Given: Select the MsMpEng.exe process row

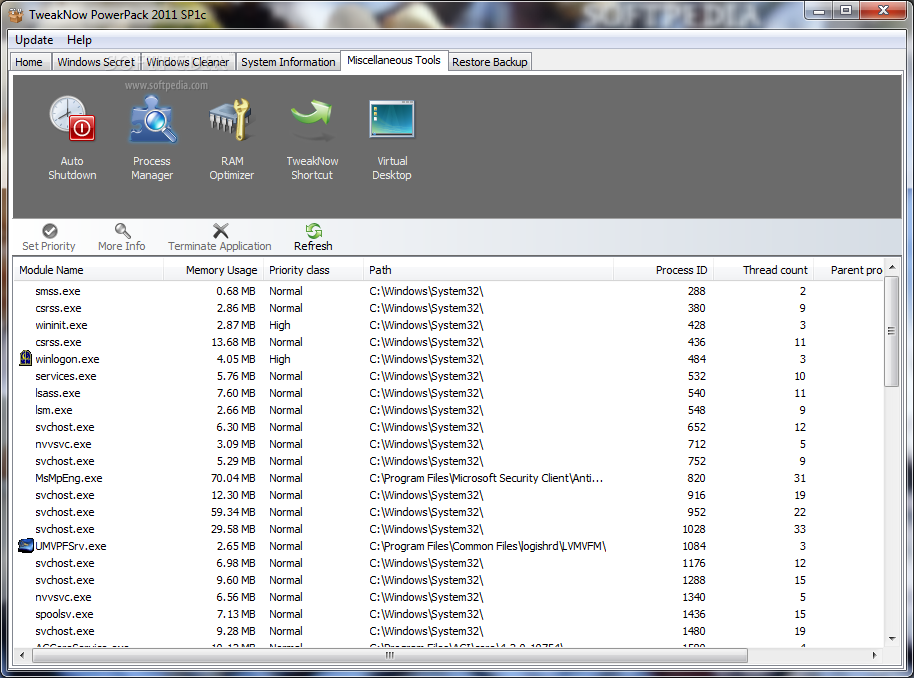Looking at the screenshot, I should tap(449, 478).
